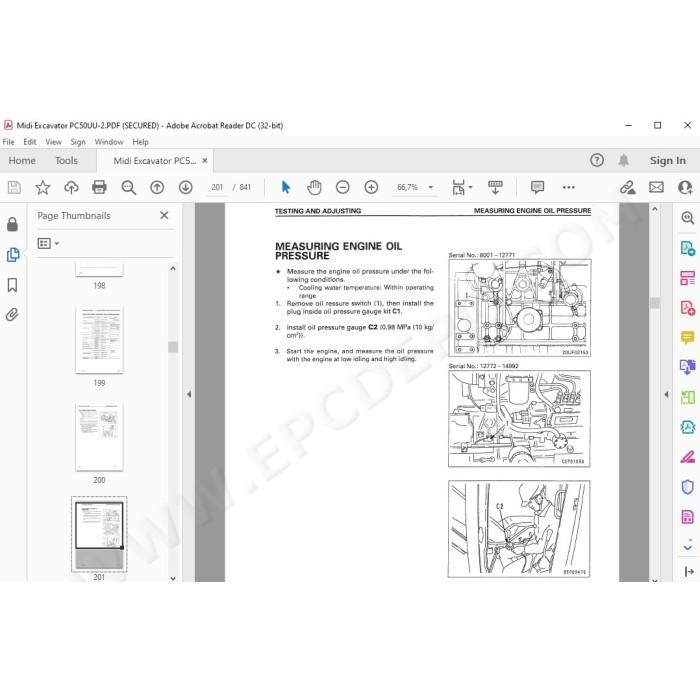Expand right tools pane arrow icon
This screenshot has width=700, height=700.
click(689, 571)
